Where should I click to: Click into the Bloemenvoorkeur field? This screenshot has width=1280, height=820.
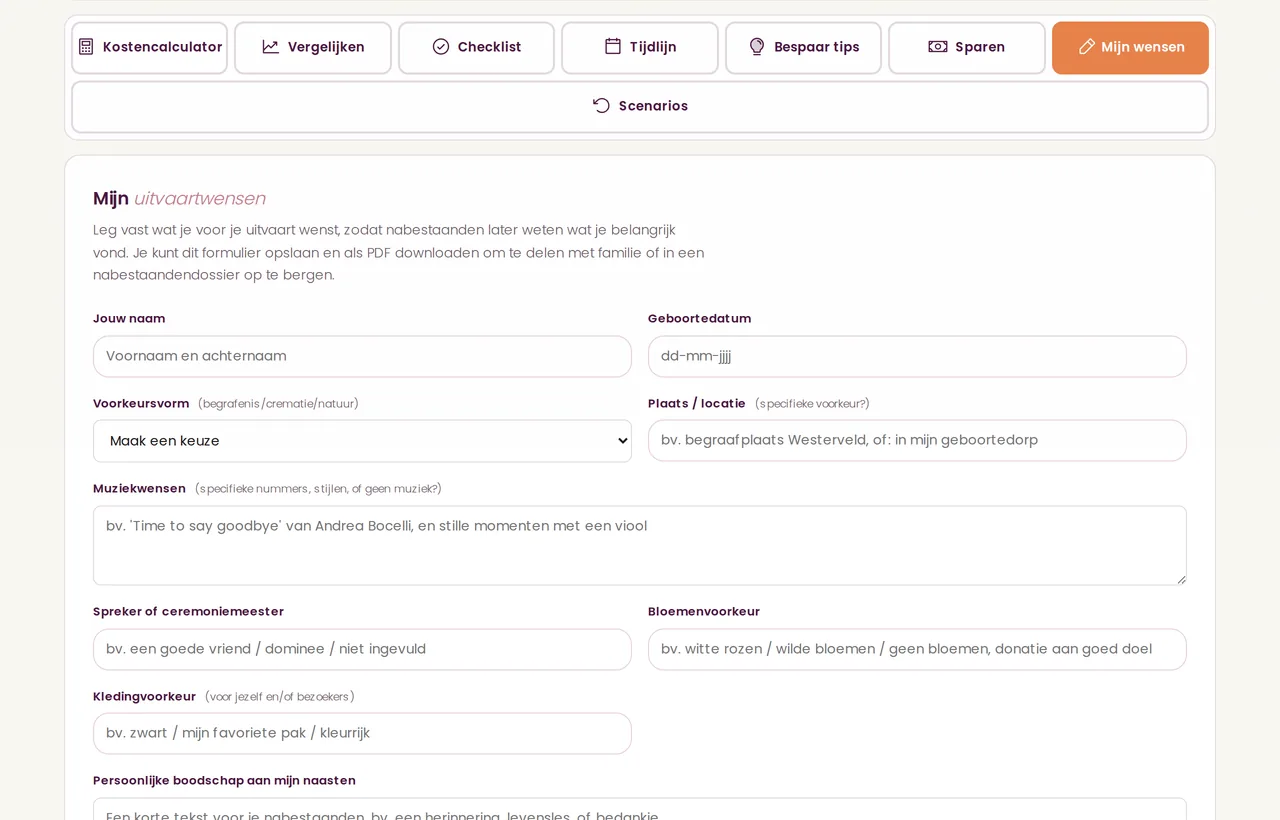[917, 649]
